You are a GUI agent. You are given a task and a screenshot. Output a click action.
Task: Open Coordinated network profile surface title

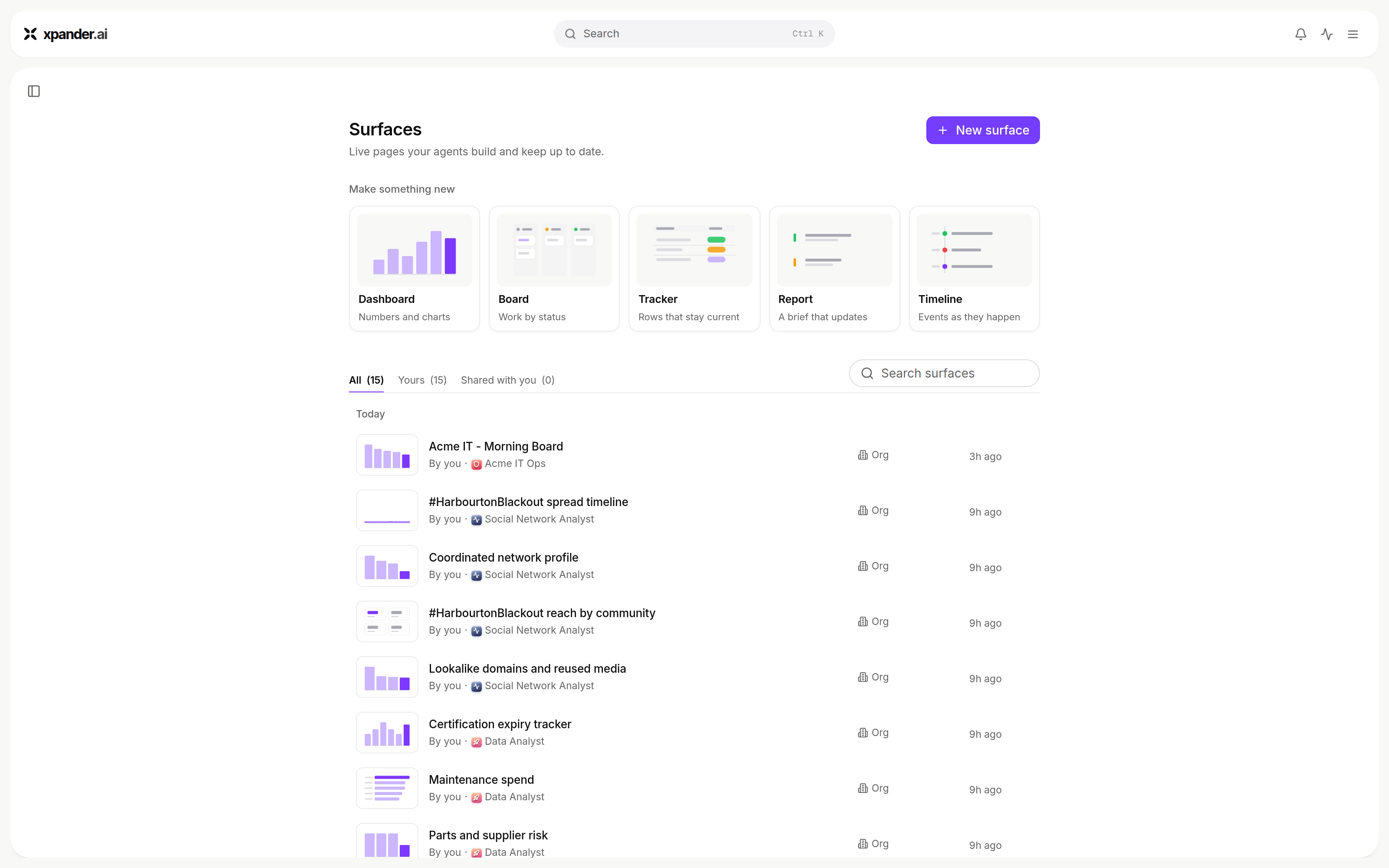[x=504, y=557]
